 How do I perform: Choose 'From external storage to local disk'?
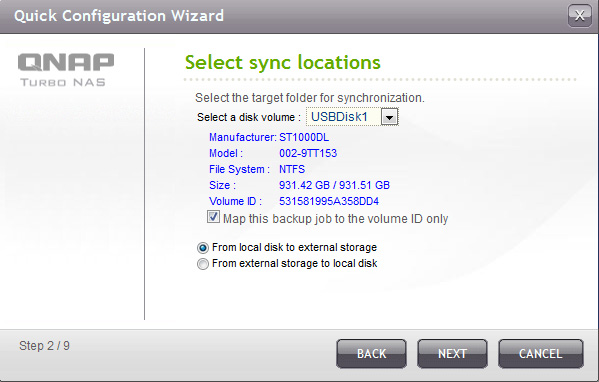click(x=202, y=264)
